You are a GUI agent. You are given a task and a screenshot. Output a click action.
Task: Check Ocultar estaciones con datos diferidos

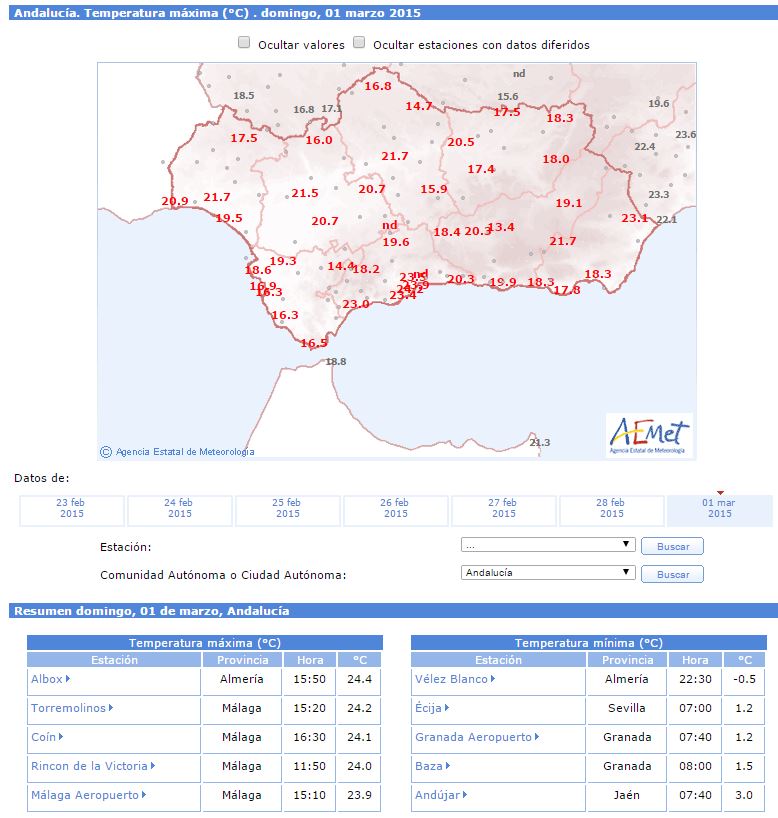tap(359, 43)
